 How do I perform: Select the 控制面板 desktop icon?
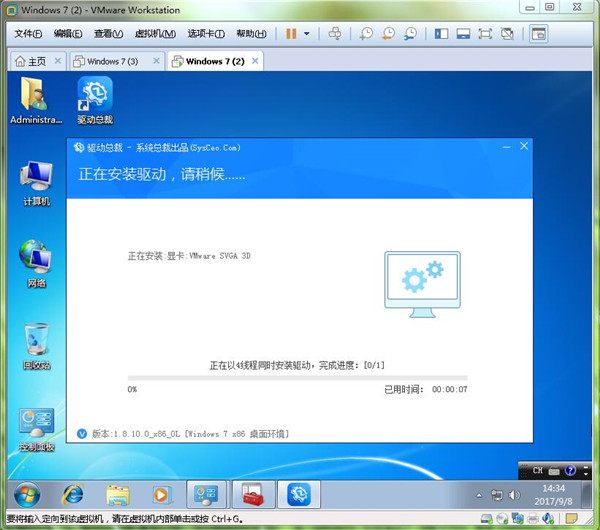[x=37, y=429]
